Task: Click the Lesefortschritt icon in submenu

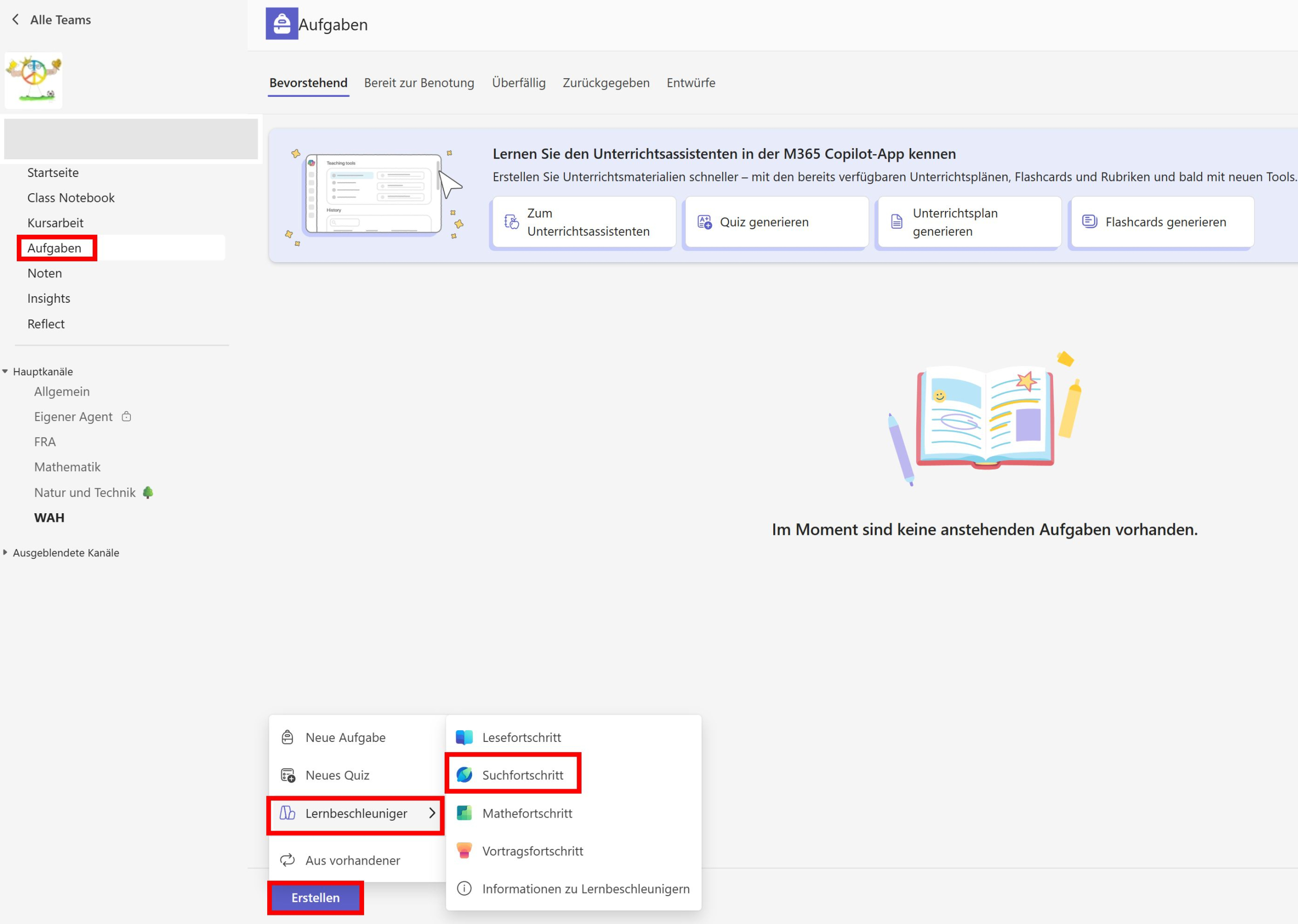Action: tap(464, 737)
